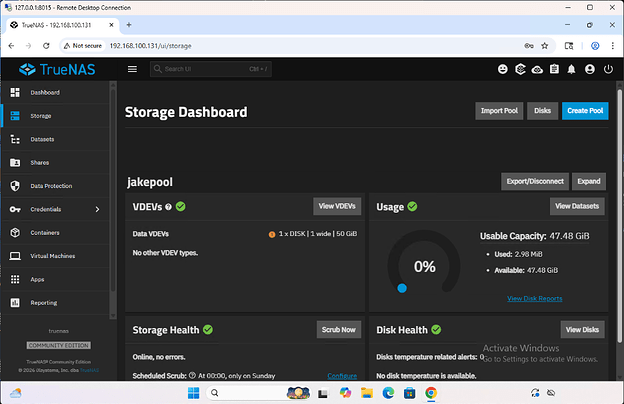624x404 pixels.
Task: Open Microsoft Edge from the taskbar
Action: click(x=388, y=393)
